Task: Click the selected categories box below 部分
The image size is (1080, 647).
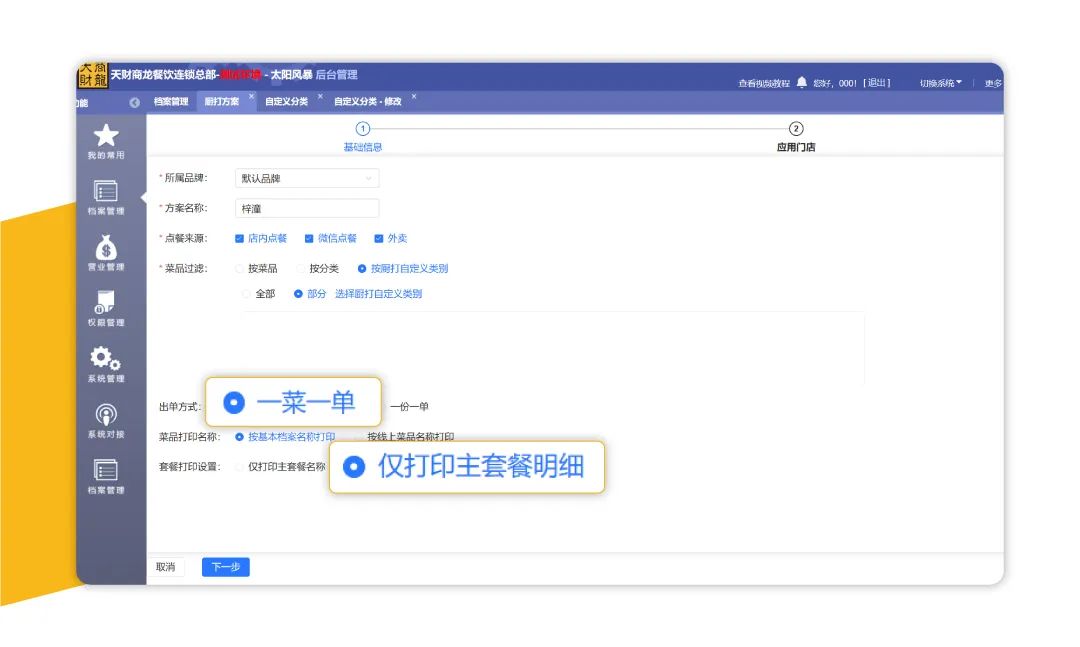Action: tap(553, 348)
